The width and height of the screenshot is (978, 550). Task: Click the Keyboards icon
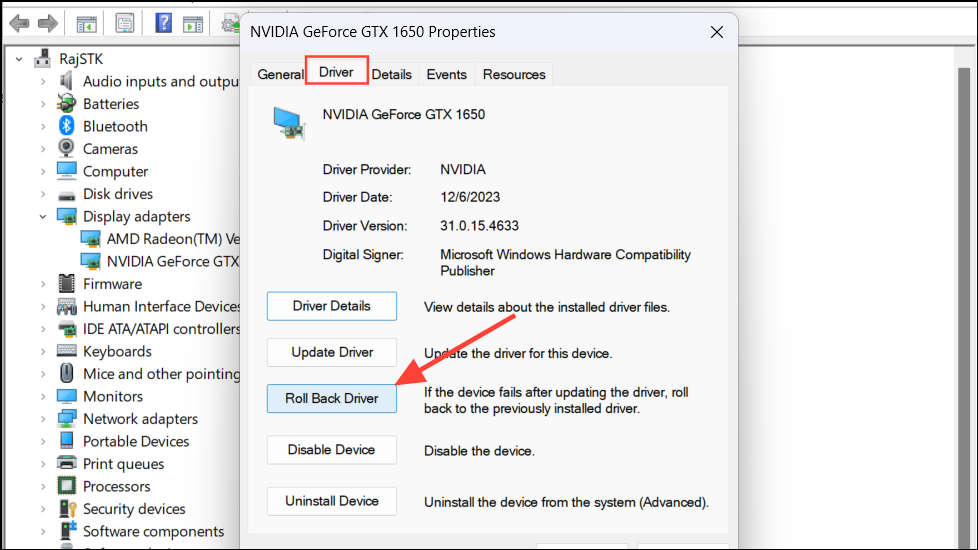click(x=66, y=351)
